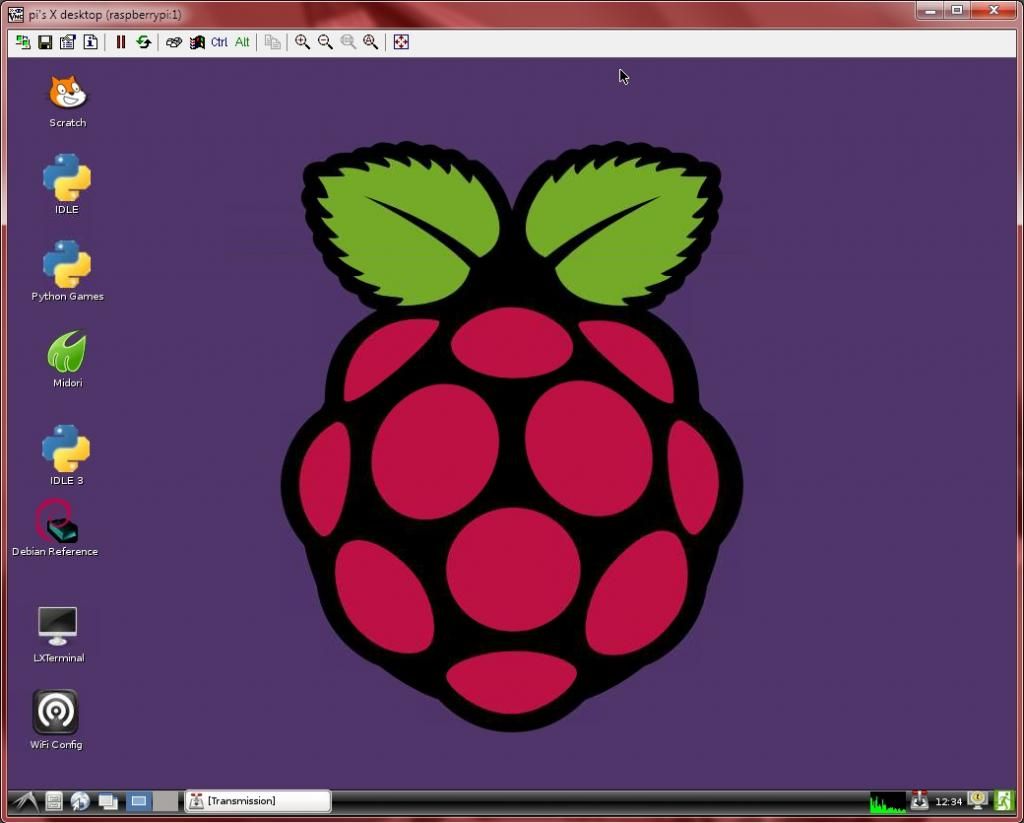Click the 12:34 panel clock

pyautogui.click(x=948, y=801)
